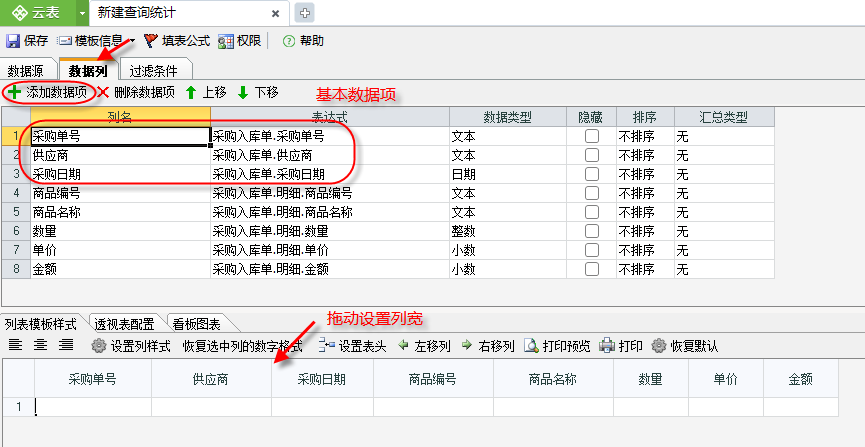Open 权限 permissions settings

click(239, 41)
